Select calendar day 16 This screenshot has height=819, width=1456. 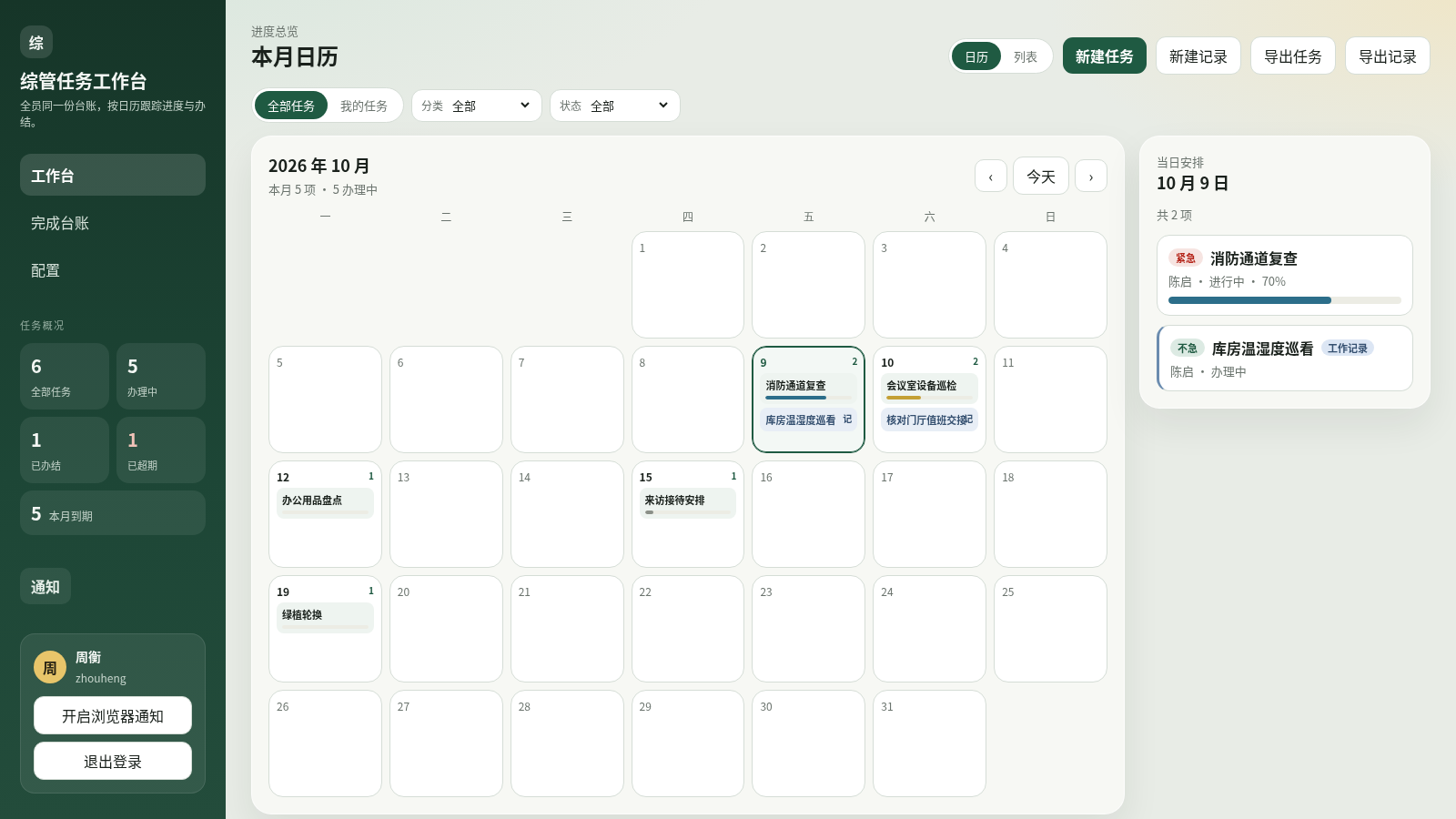click(808, 514)
